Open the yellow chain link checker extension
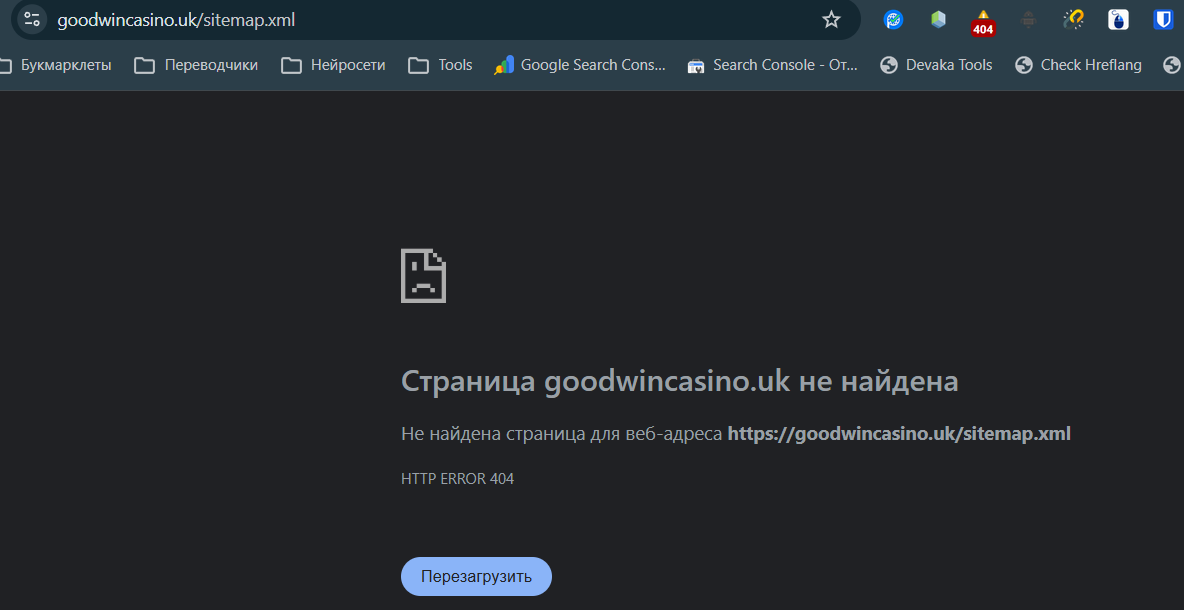1184x610 pixels. [x=1073, y=20]
